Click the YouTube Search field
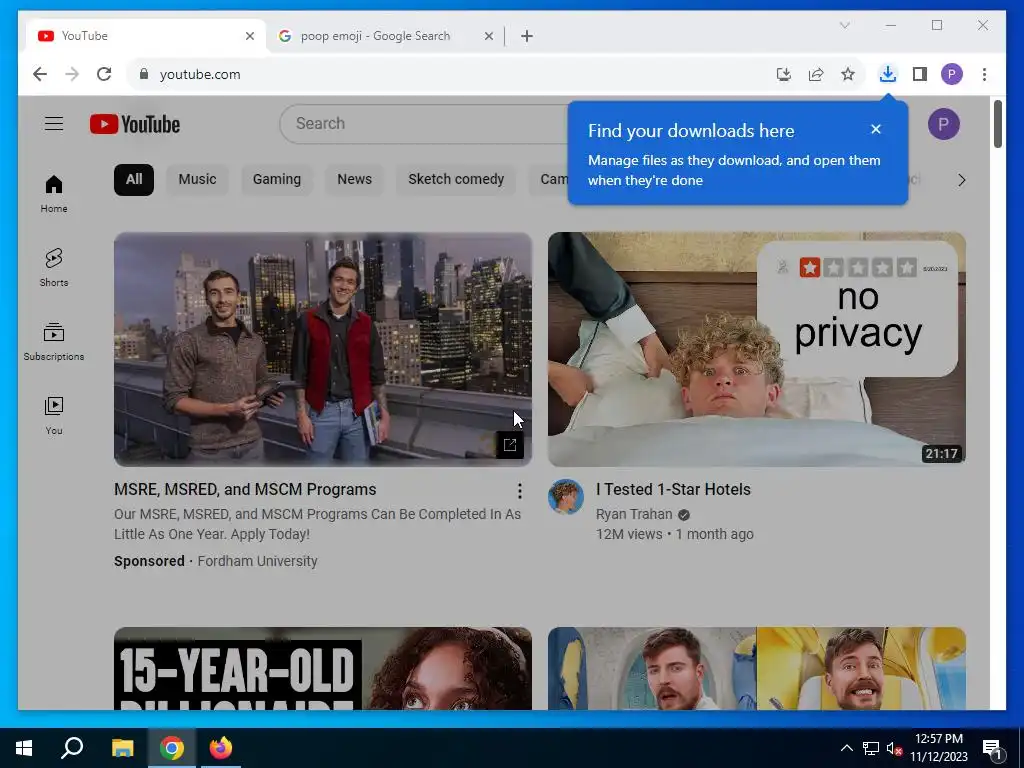 tap(424, 123)
